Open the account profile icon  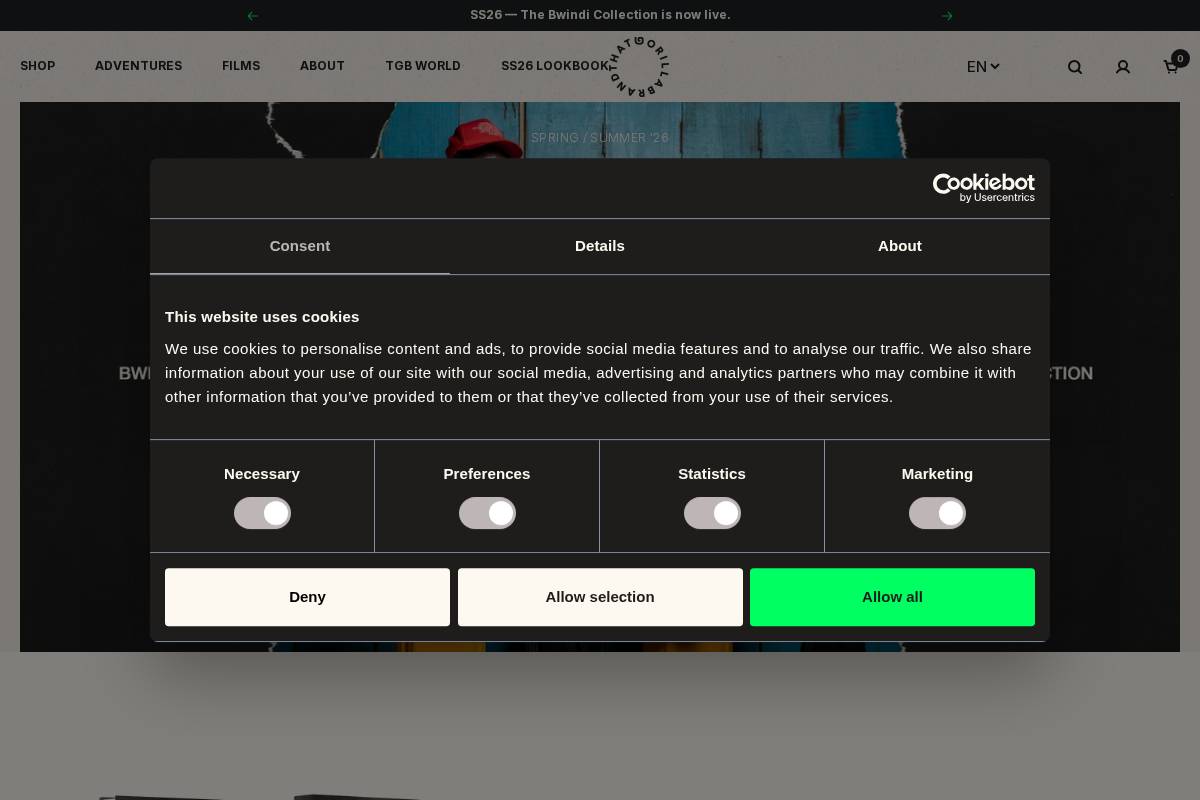(1123, 67)
